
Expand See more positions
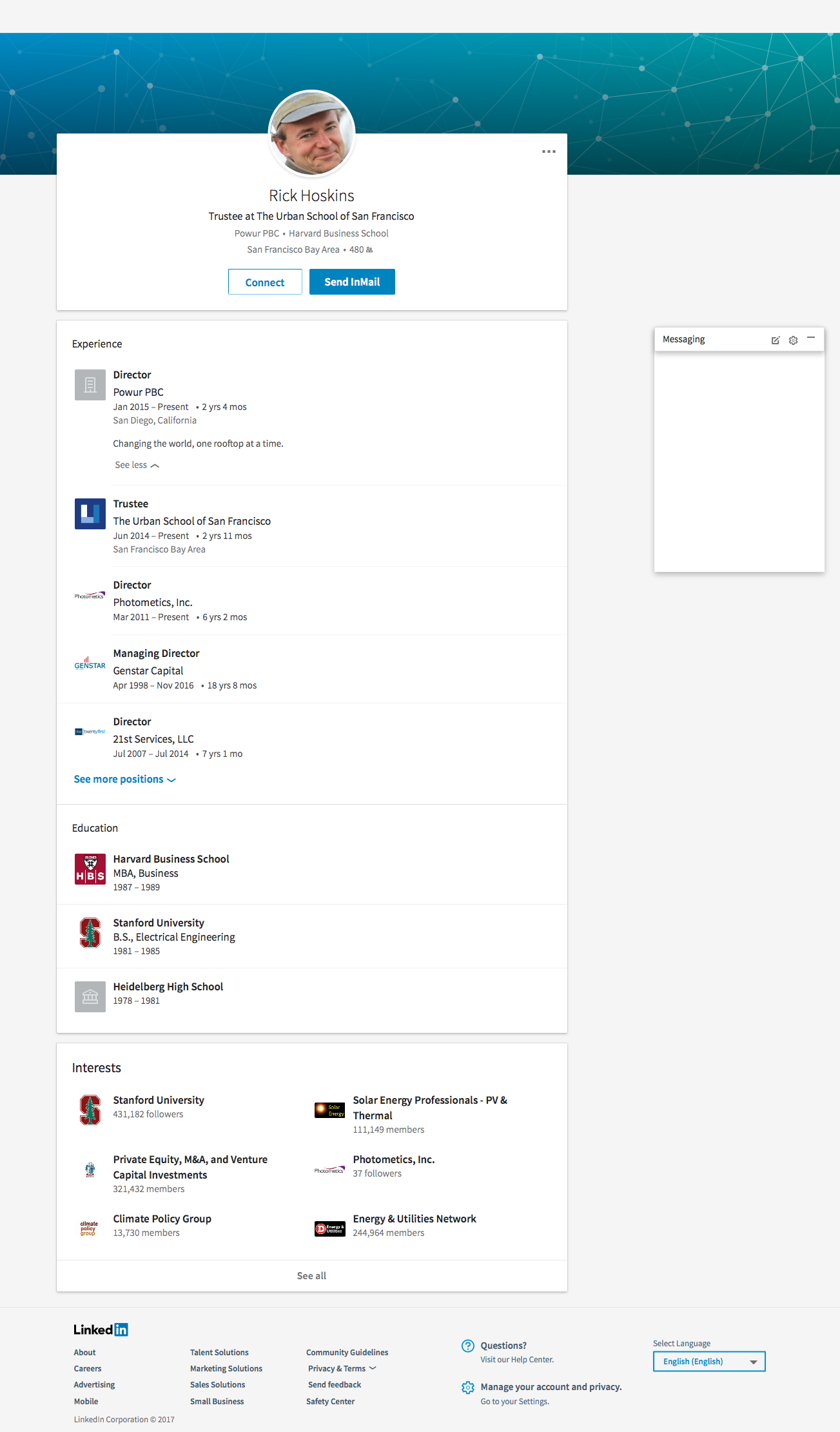click(124, 780)
